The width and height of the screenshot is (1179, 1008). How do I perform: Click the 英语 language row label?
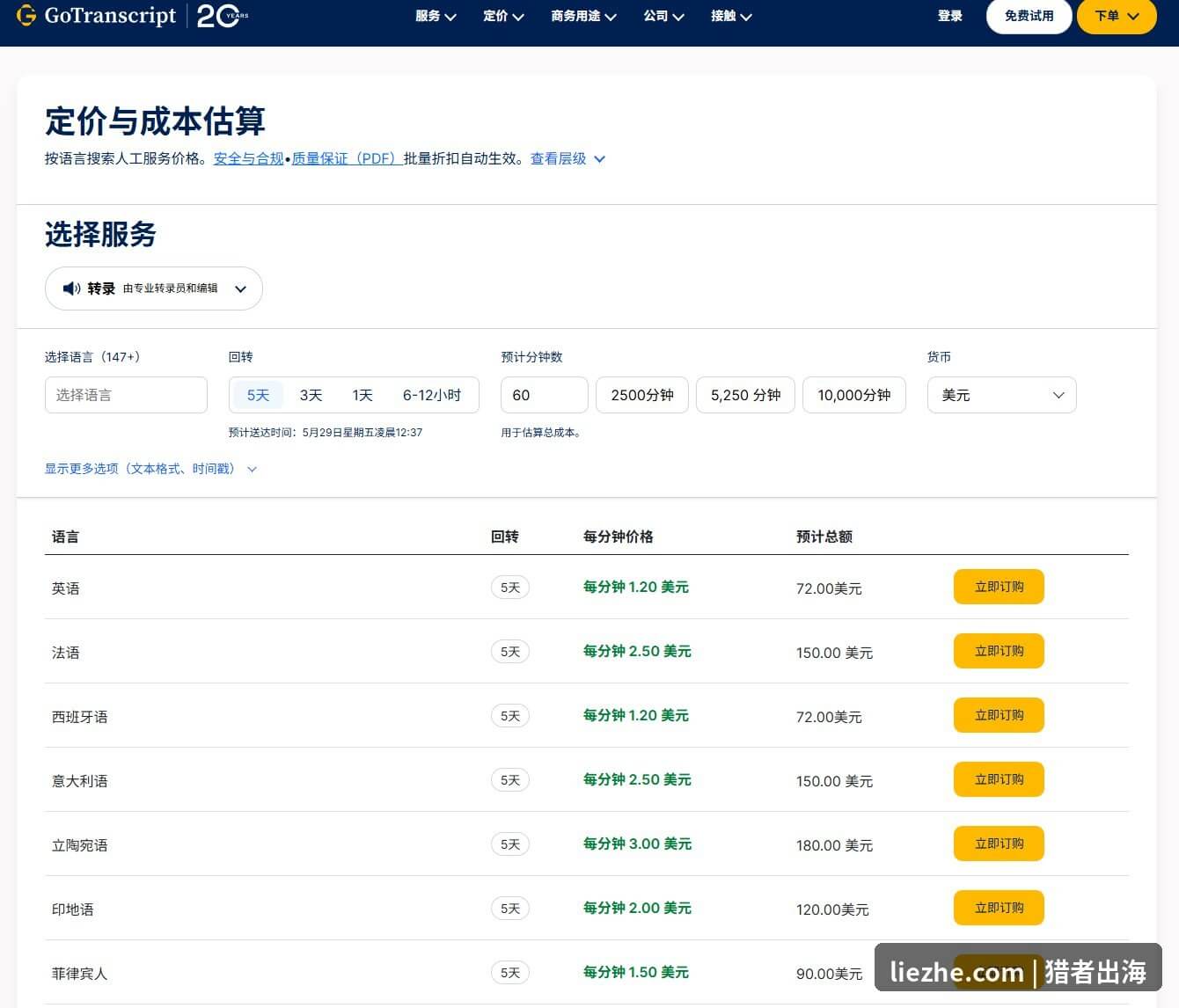(66, 588)
